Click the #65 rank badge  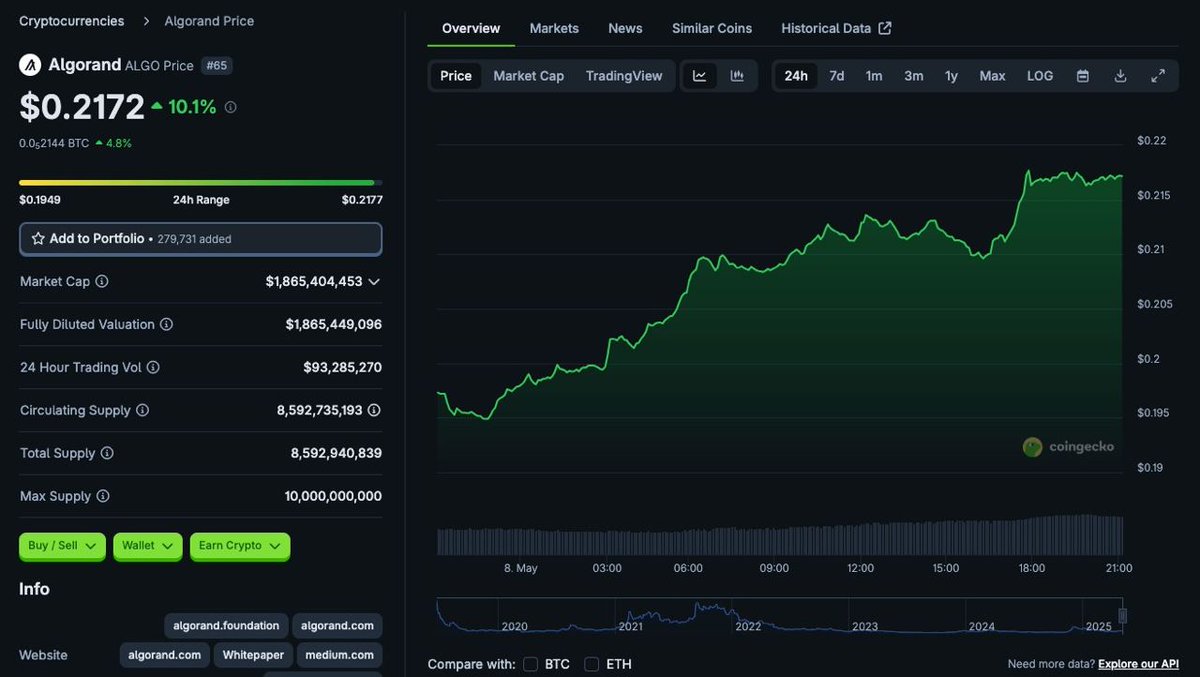point(216,66)
